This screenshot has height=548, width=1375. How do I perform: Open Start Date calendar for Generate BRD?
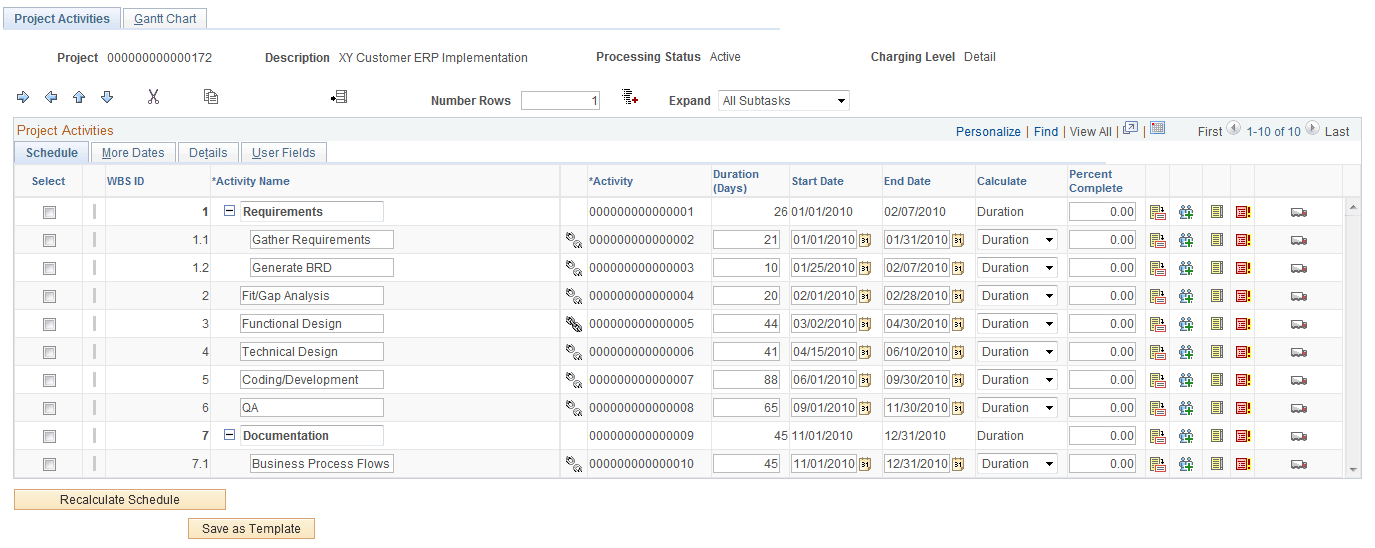864,268
